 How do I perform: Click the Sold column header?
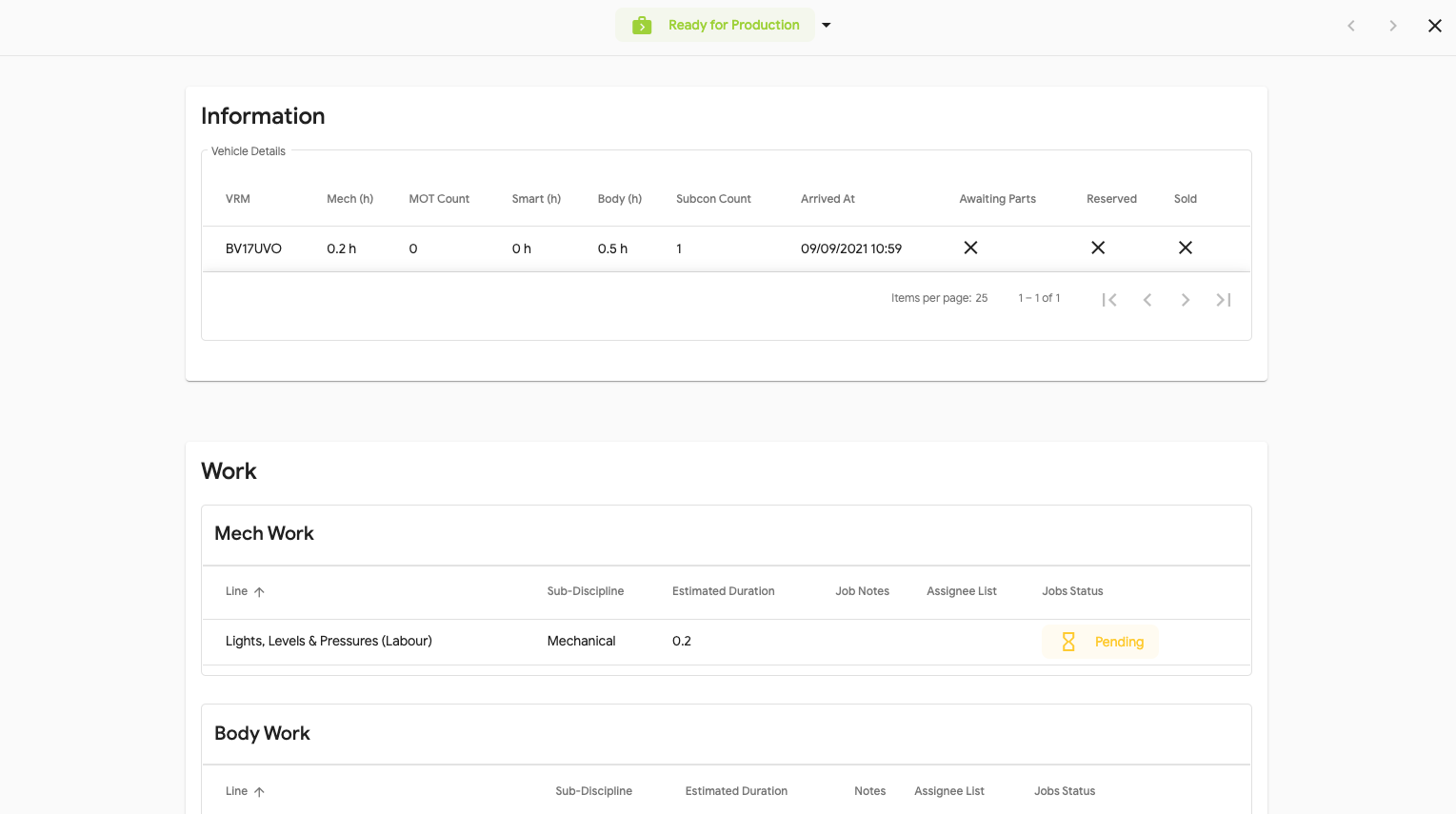(x=1186, y=199)
